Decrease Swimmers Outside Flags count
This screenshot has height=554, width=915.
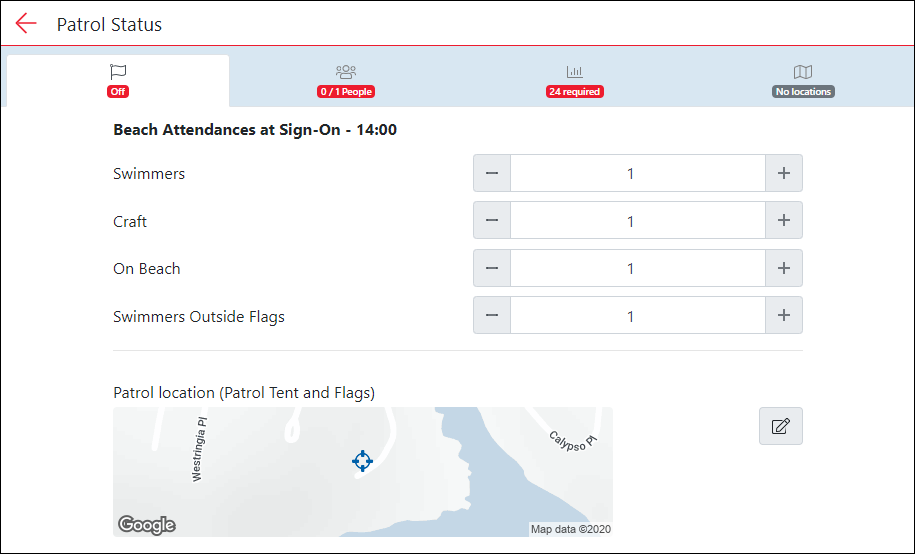coord(492,316)
